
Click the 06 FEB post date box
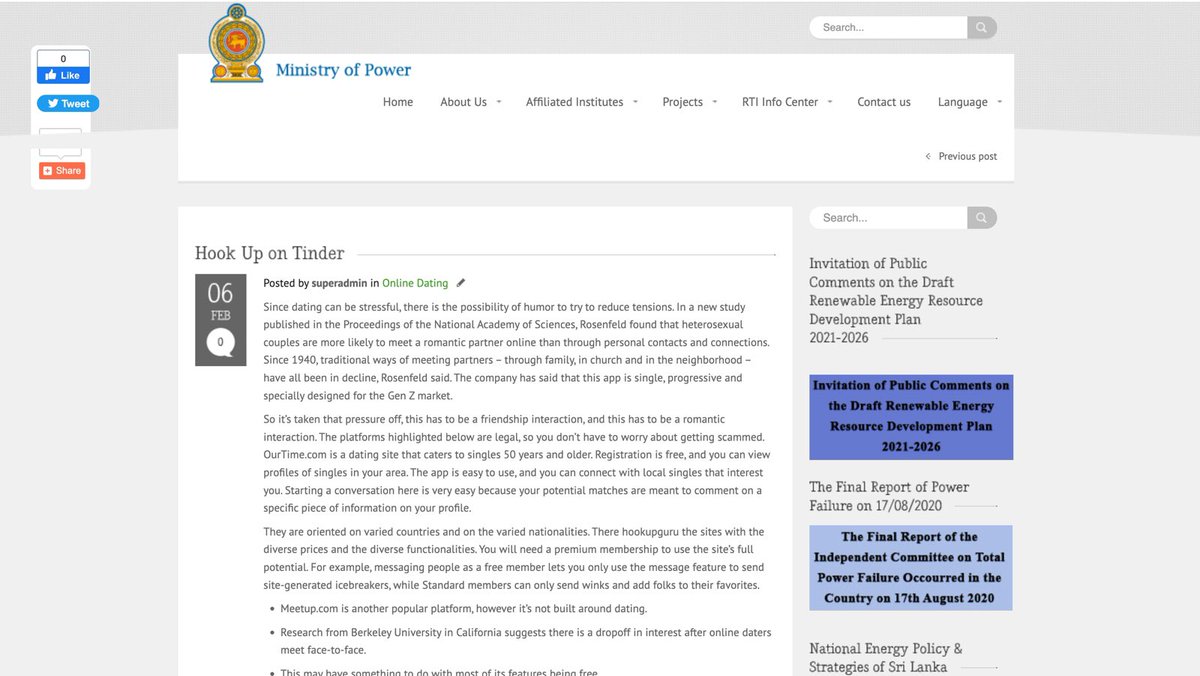click(220, 320)
